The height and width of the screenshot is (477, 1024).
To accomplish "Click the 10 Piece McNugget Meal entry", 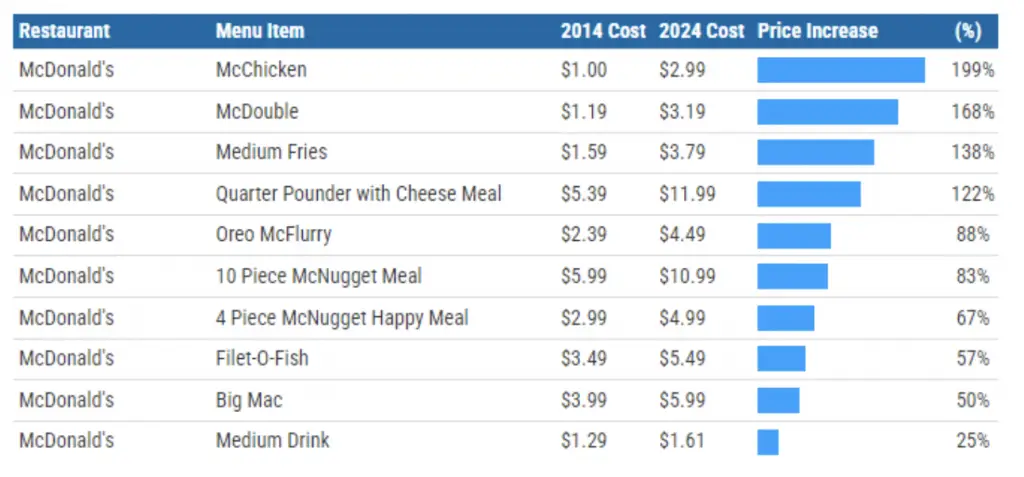I will click(x=318, y=276).
